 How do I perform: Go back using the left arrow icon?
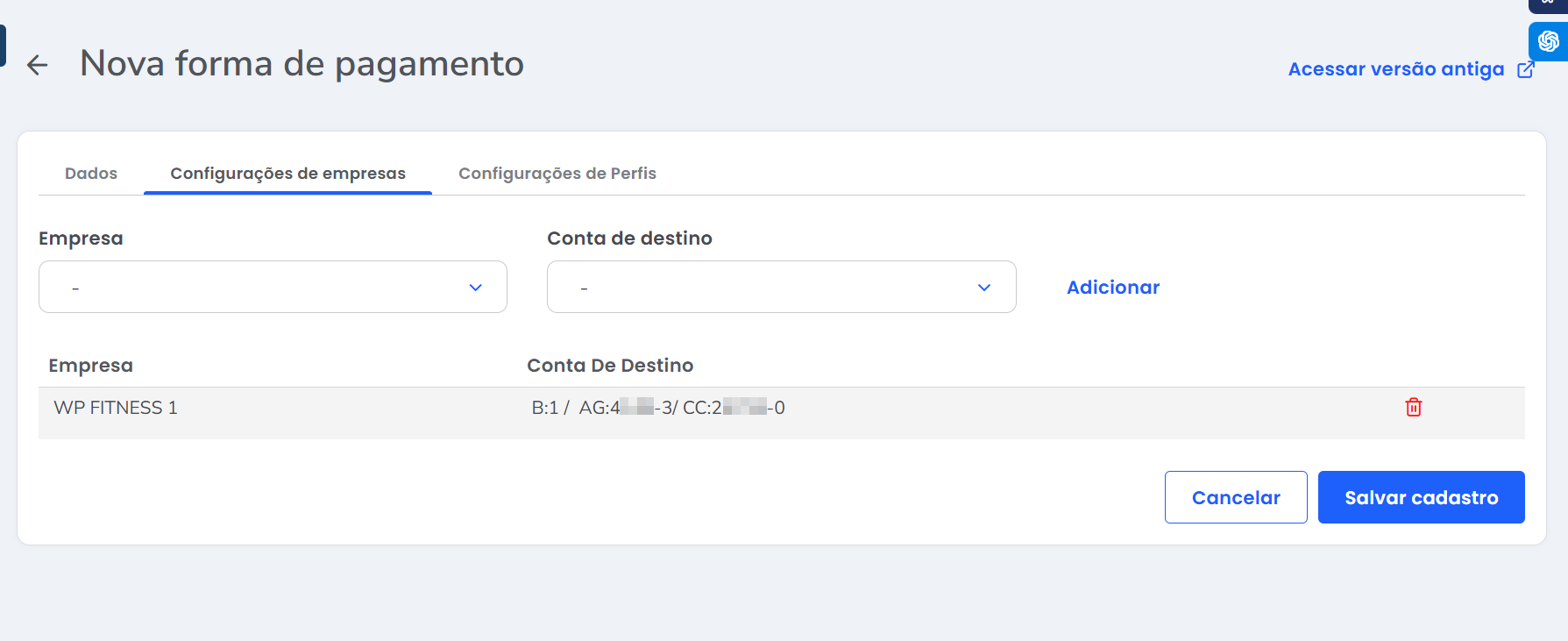tap(37, 65)
